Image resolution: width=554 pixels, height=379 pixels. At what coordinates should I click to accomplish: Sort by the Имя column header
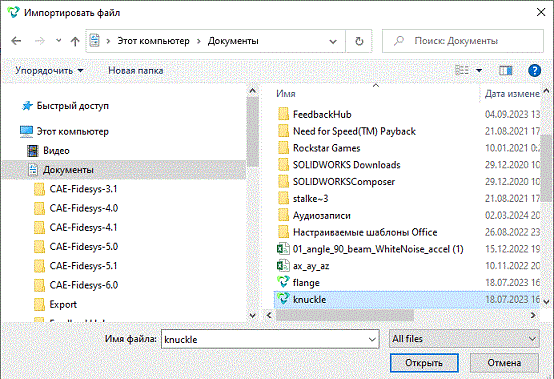pos(285,94)
